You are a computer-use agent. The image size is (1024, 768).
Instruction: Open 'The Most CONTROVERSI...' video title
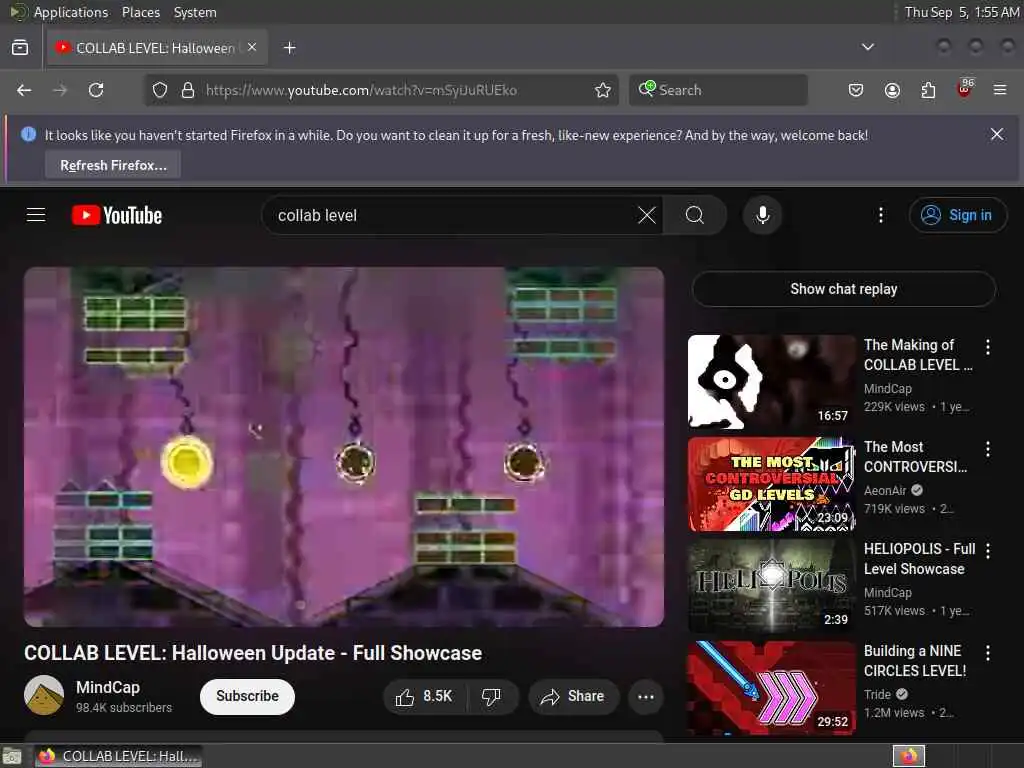click(916, 456)
